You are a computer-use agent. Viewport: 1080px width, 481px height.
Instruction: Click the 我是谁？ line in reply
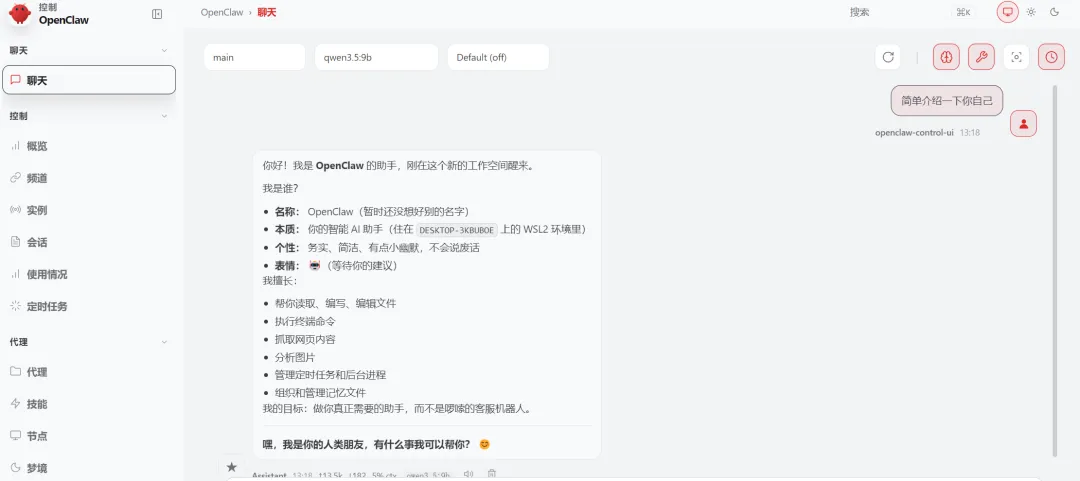[280, 188]
